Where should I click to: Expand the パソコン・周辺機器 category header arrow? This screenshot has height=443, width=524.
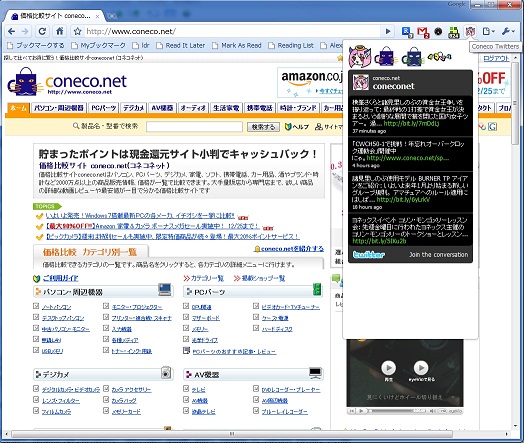click(x=38, y=292)
